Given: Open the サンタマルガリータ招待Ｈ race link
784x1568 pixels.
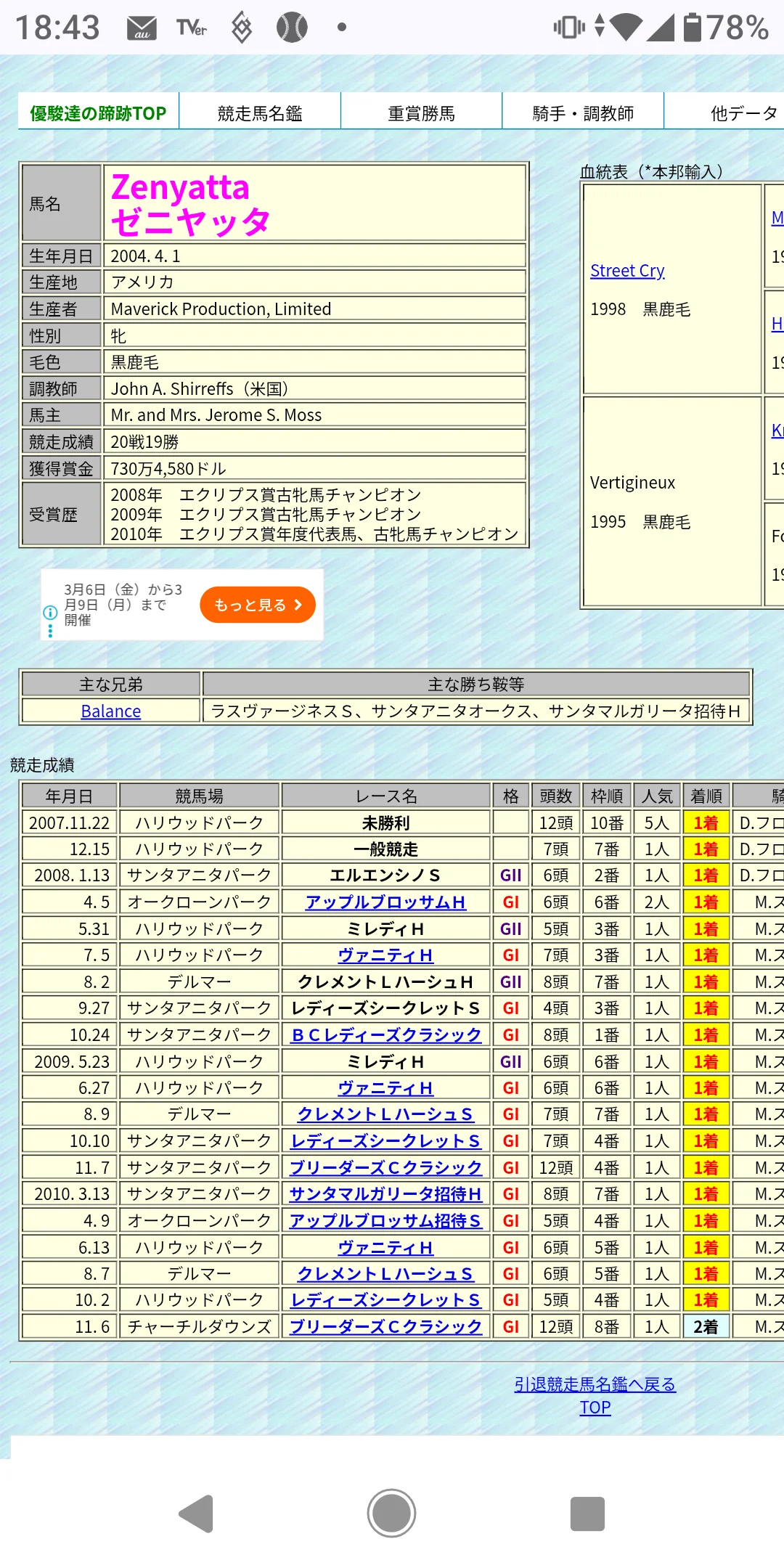Looking at the screenshot, I should 385,1194.
